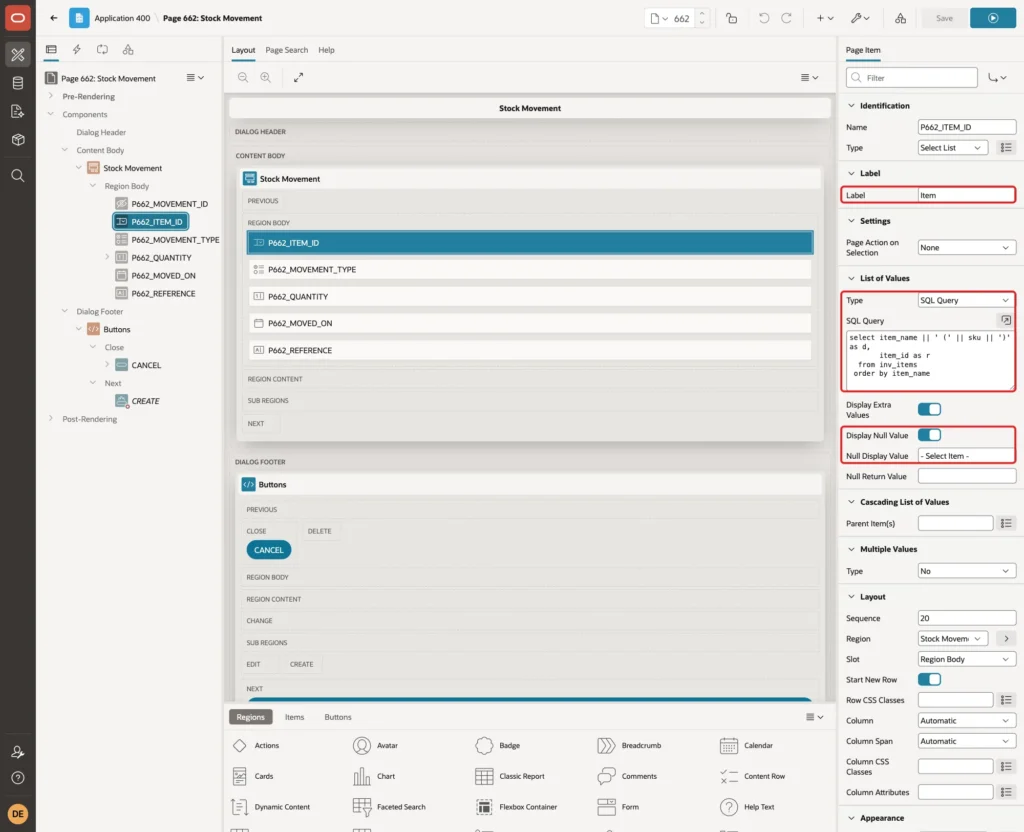The image size is (1024, 832).
Task: Click the Redo arrow in top toolbar
Action: [x=786, y=18]
